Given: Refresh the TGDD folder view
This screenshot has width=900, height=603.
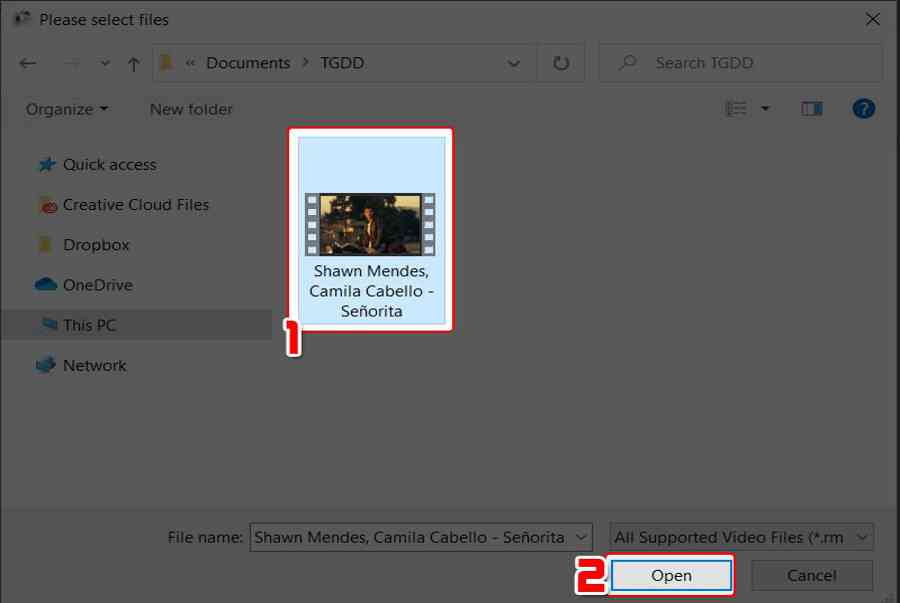Looking at the screenshot, I should click(561, 63).
